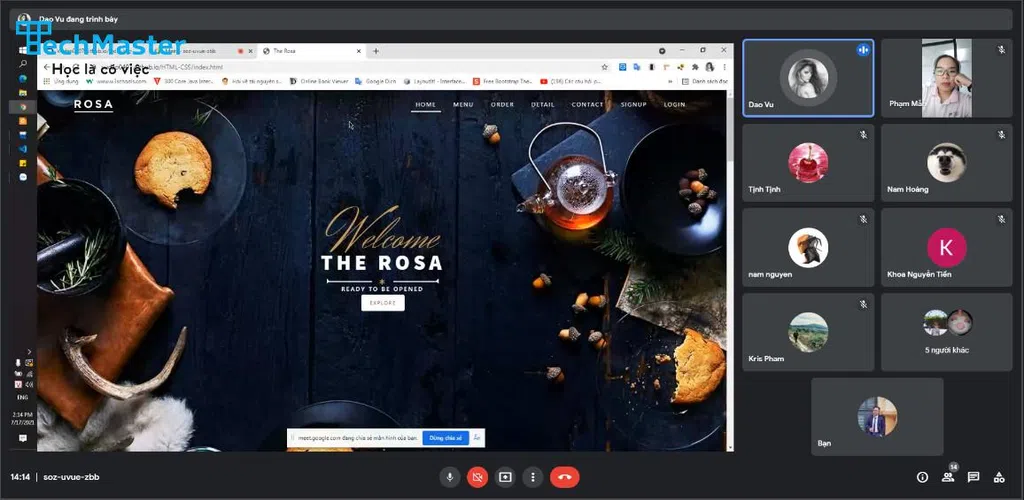
Task: Open Google Dịch bookmark
Action: coord(376,82)
